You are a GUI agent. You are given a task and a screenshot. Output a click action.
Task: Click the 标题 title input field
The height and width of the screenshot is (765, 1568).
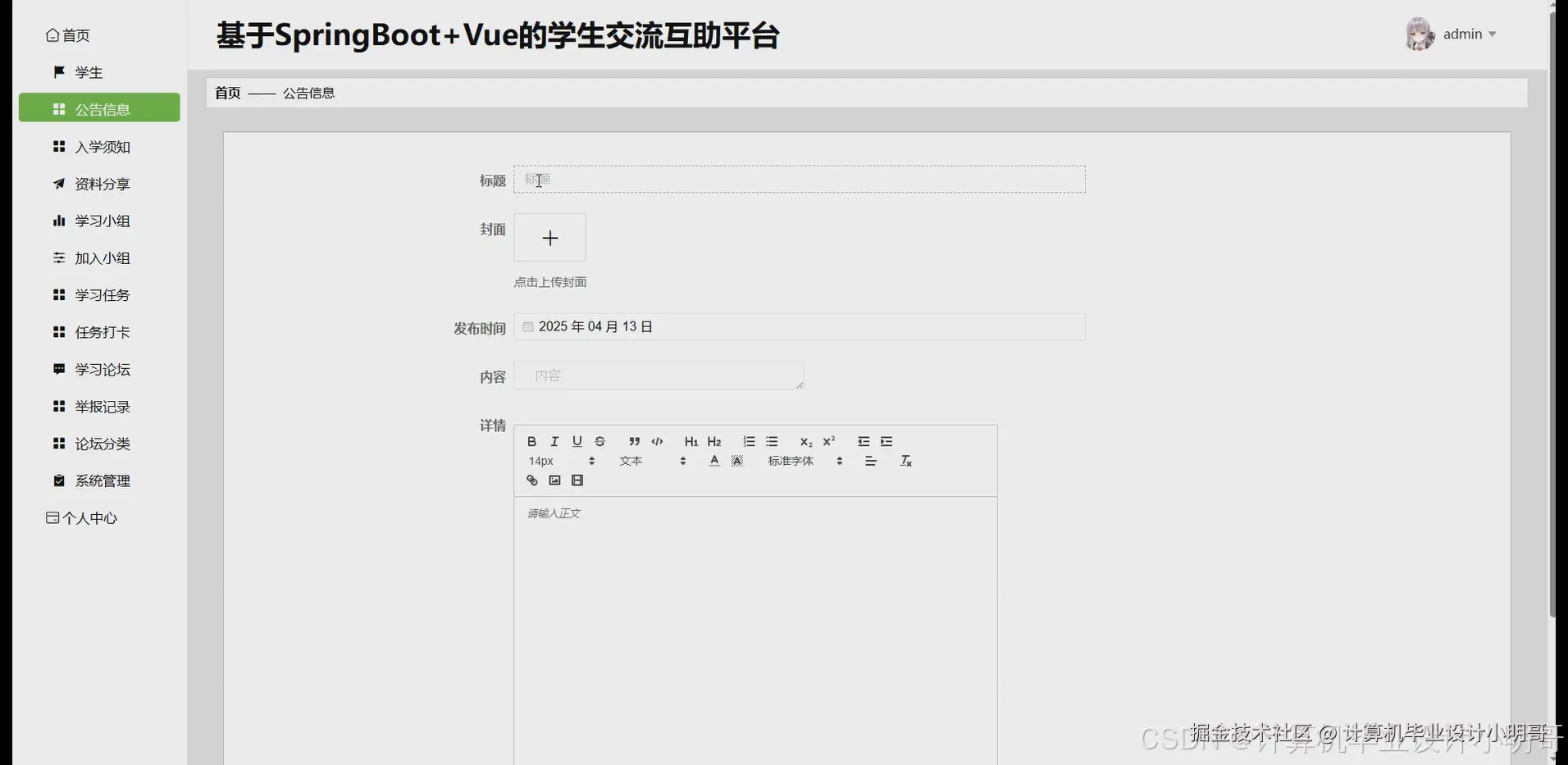click(798, 180)
